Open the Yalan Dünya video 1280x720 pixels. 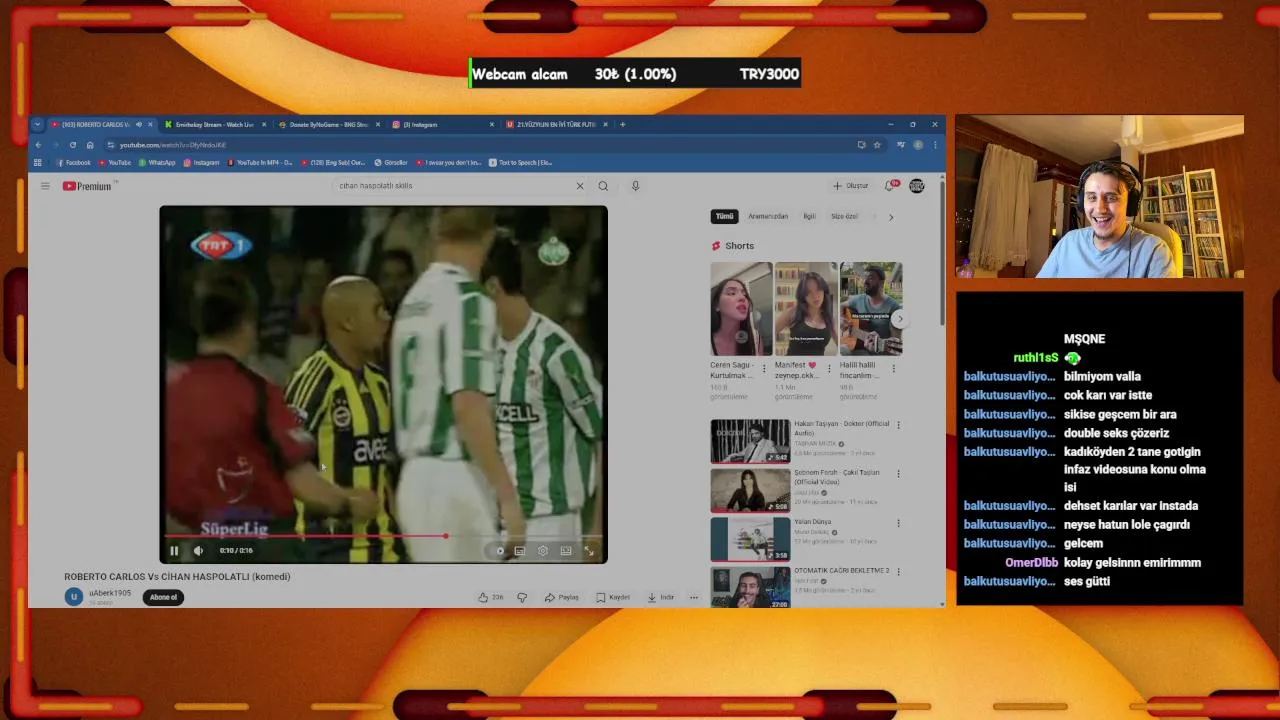(750, 539)
